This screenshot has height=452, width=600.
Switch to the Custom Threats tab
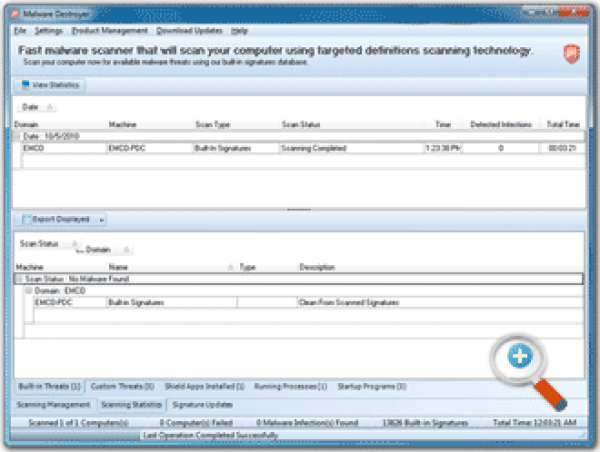click(122, 387)
